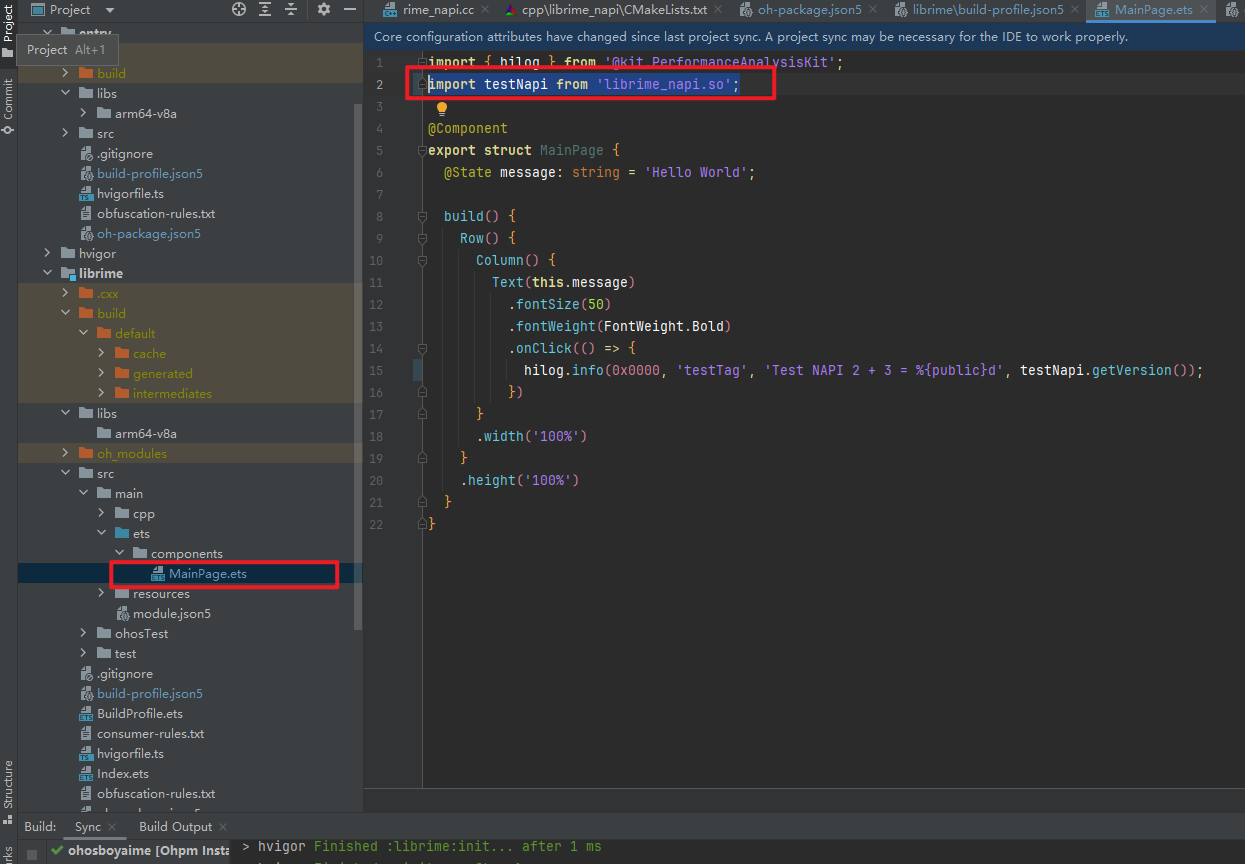This screenshot has height=864, width=1245.
Task: Collapse the main folder
Action: coord(84,494)
